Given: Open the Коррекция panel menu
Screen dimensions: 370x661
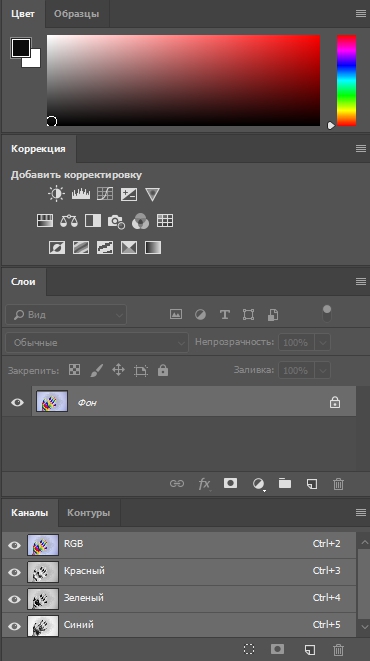Looking at the screenshot, I should (x=361, y=148).
